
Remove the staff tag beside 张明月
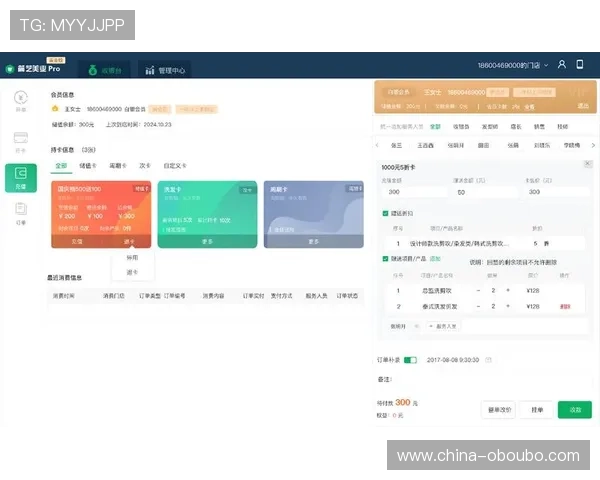pyautogui.click(x=416, y=326)
